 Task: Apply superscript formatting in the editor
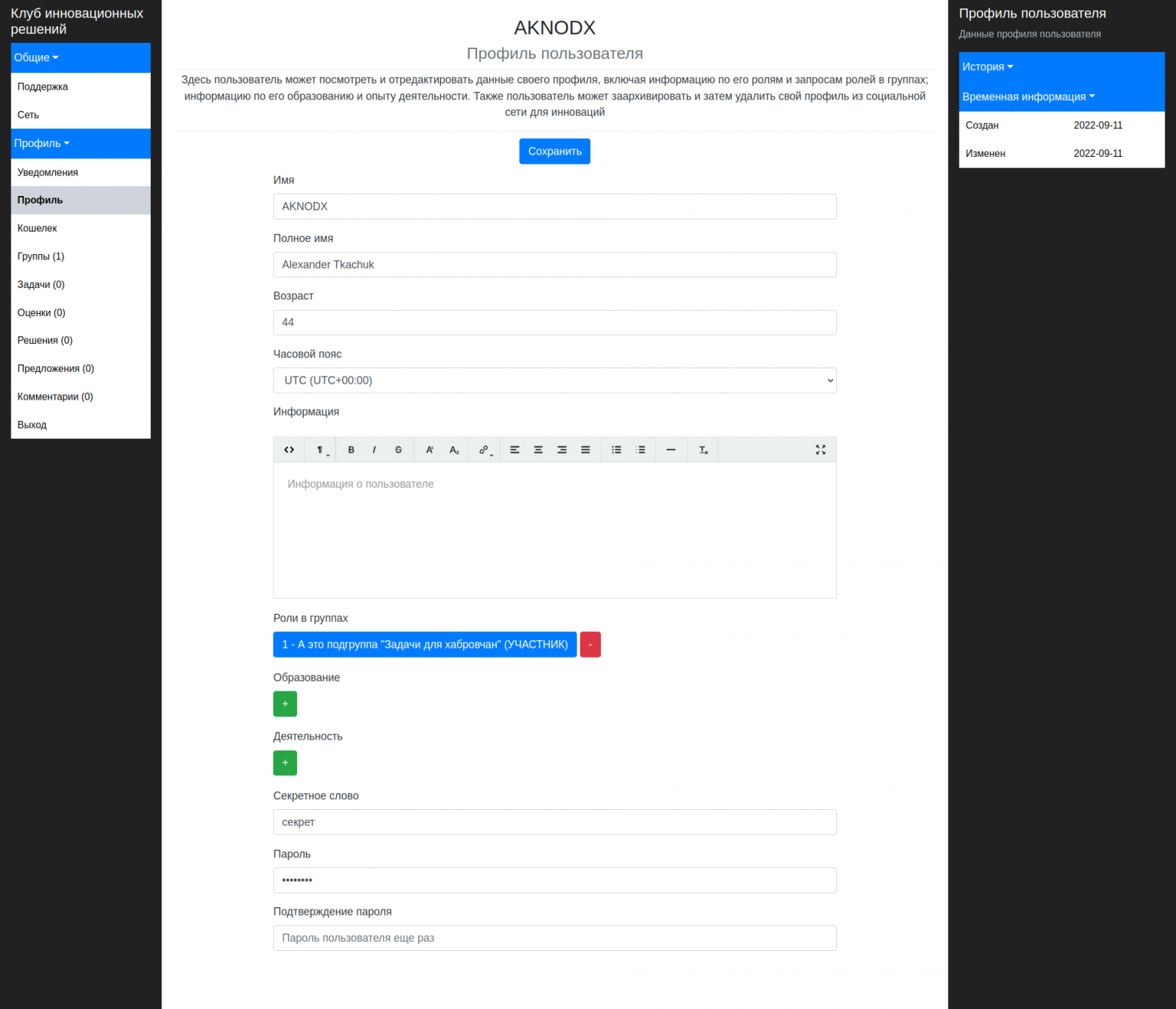pos(430,450)
